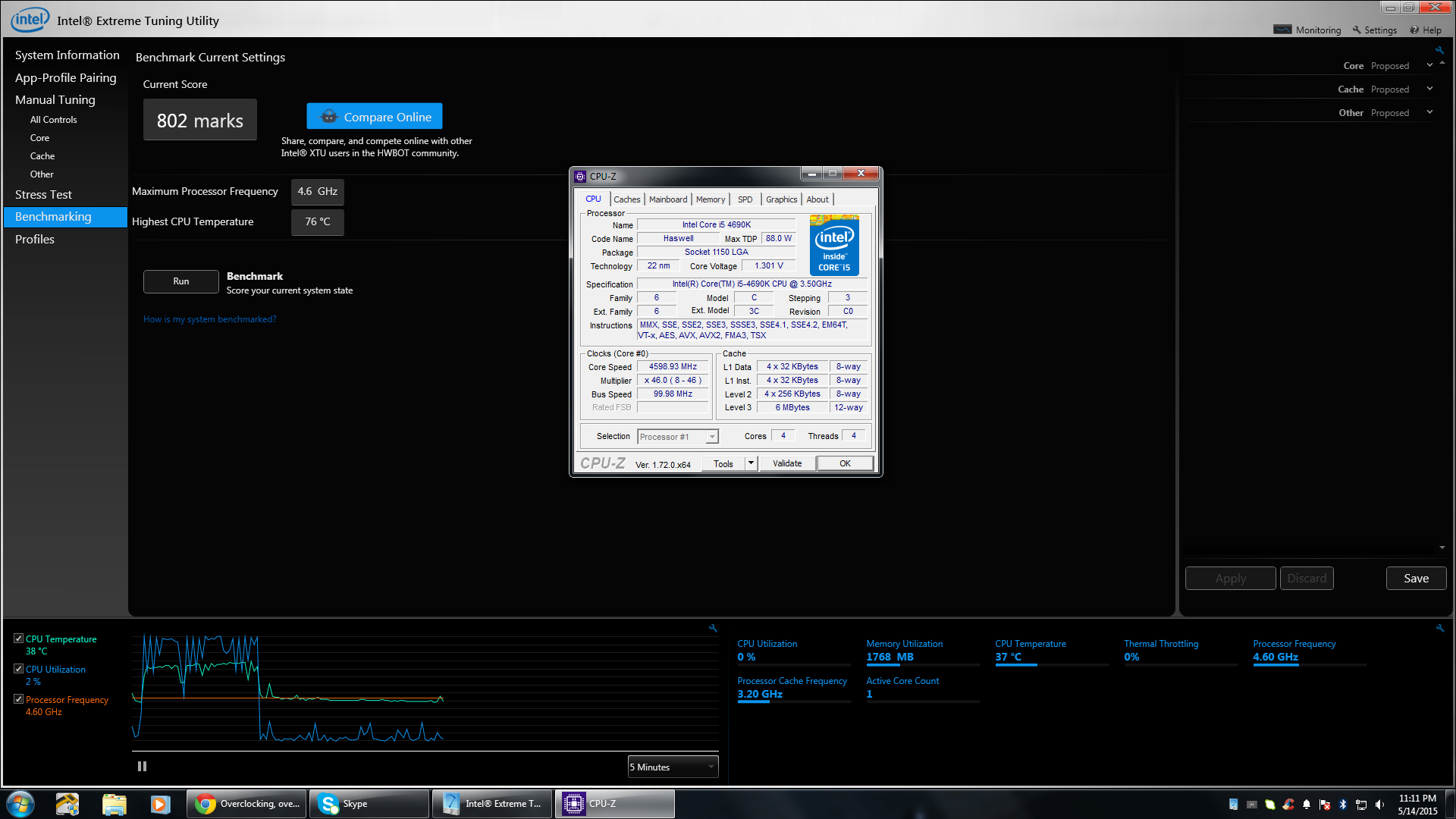Click the Compare Online button
This screenshot has height=819, width=1456.
pyautogui.click(x=375, y=117)
